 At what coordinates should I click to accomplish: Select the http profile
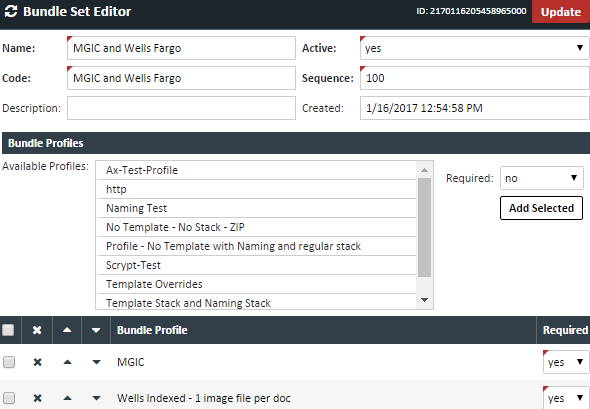(257, 189)
